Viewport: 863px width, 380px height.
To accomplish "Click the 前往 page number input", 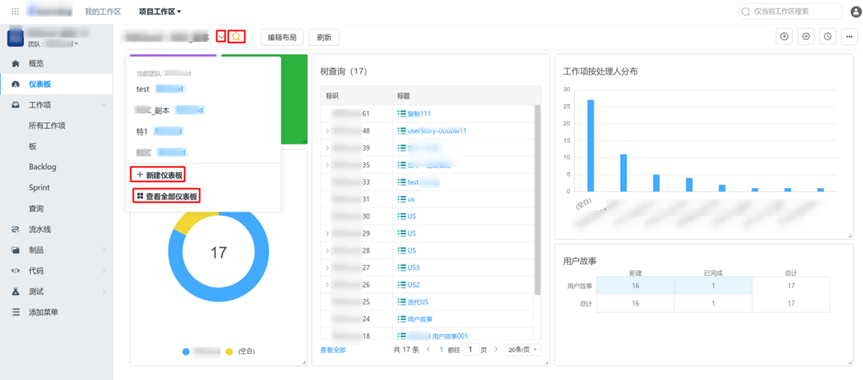I will click(x=471, y=349).
